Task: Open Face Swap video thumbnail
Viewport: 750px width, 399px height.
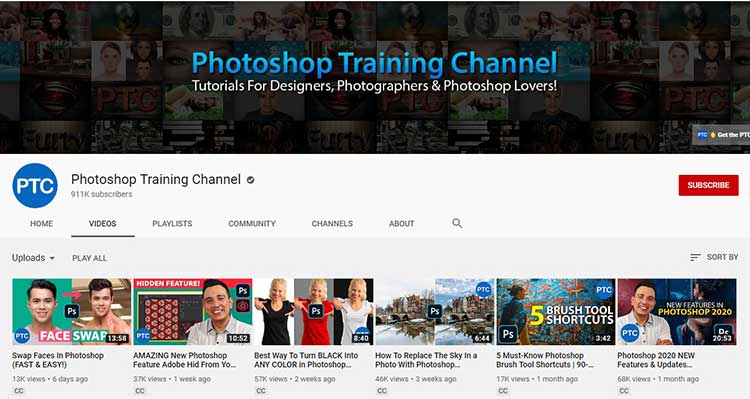Action: 72,311
